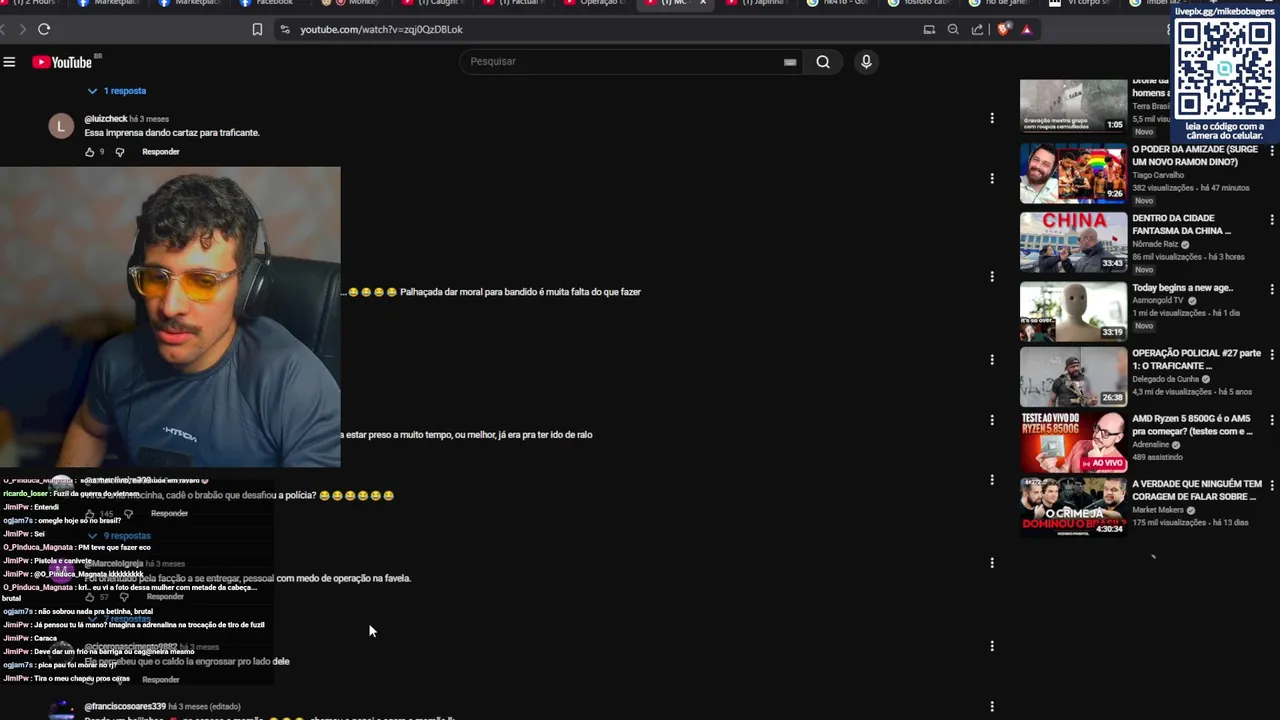
Task: Open the Brave Shields lion icon
Action: coord(1004,29)
